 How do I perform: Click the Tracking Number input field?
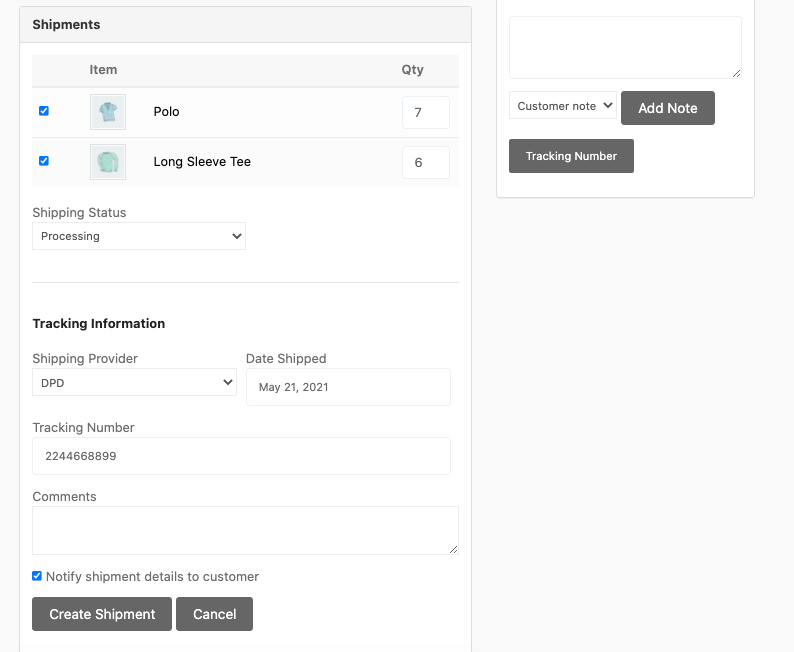(242, 456)
